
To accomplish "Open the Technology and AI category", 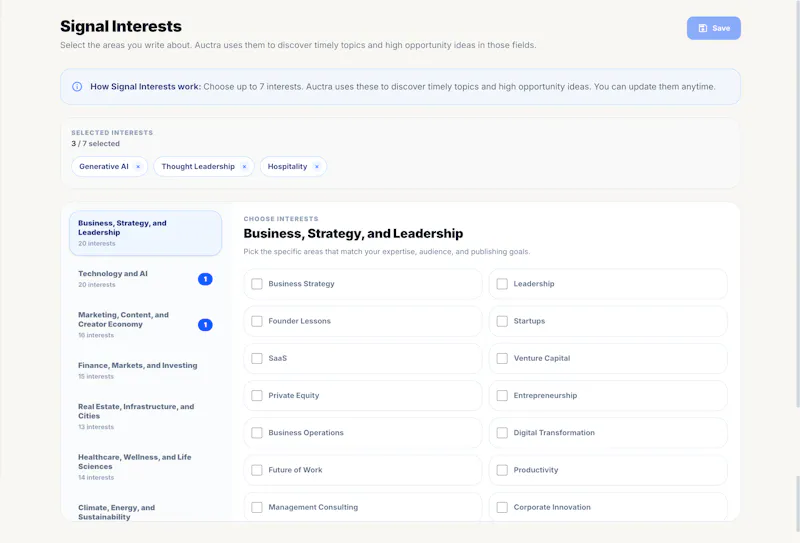I will tap(145, 279).
